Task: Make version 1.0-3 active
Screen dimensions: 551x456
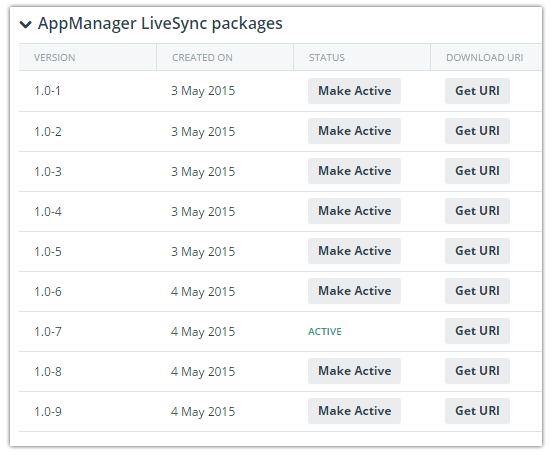Action: [354, 171]
